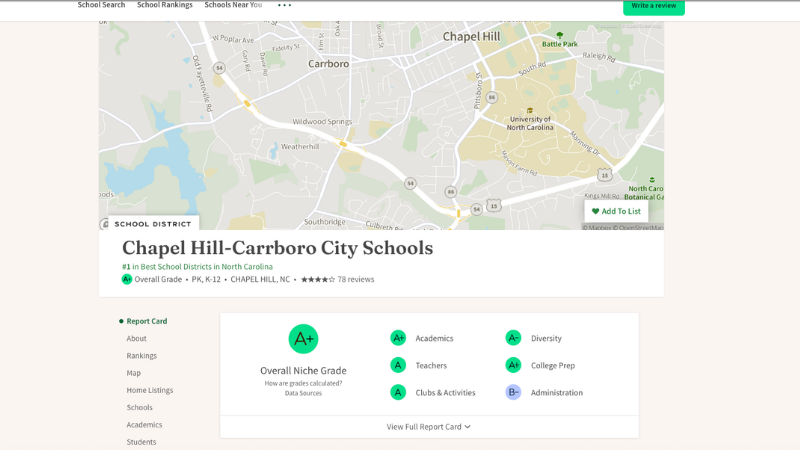
Task: Click Battle Park marker on map
Action: click(560, 40)
